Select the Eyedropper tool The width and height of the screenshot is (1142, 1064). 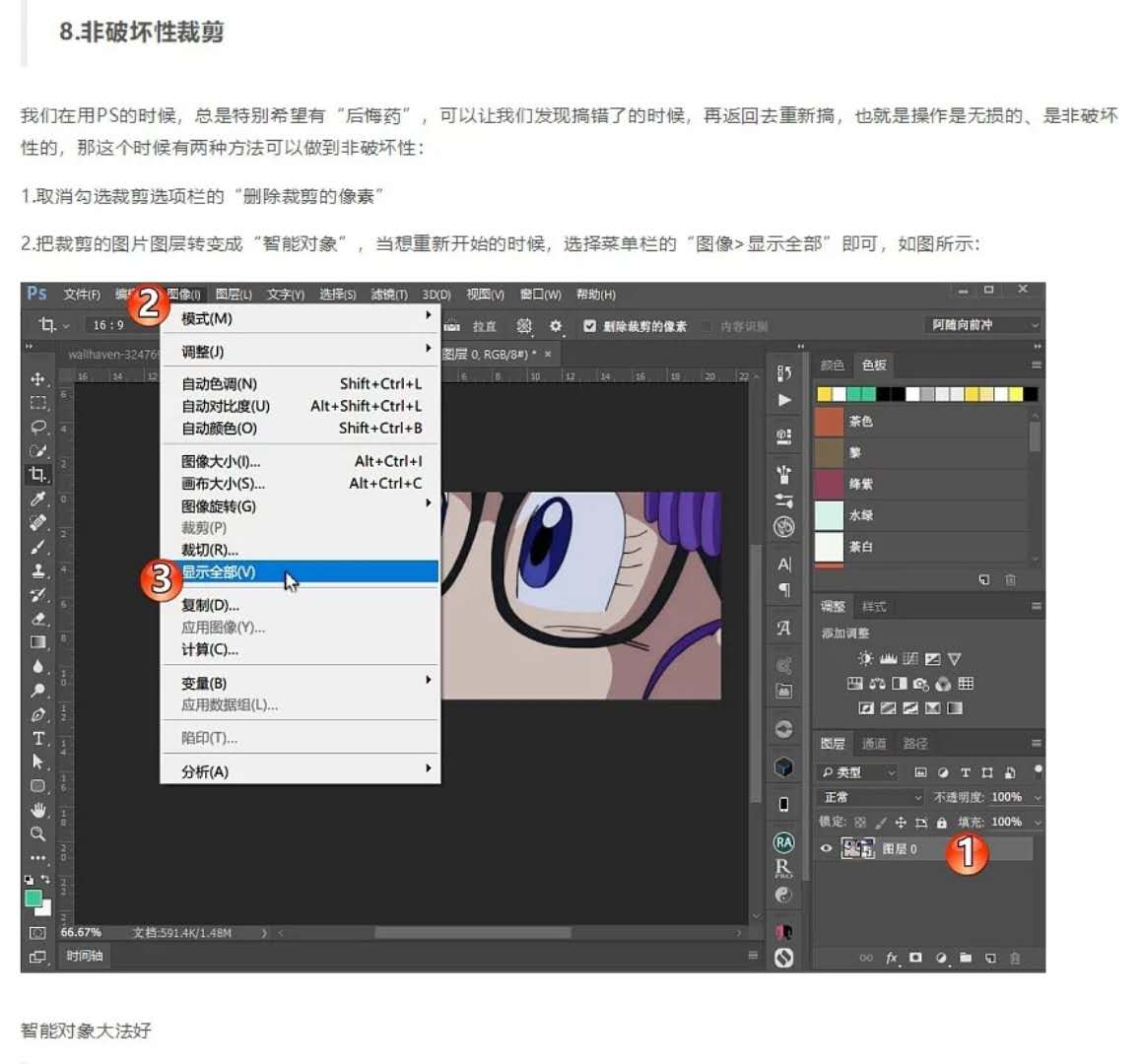click(37, 499)
